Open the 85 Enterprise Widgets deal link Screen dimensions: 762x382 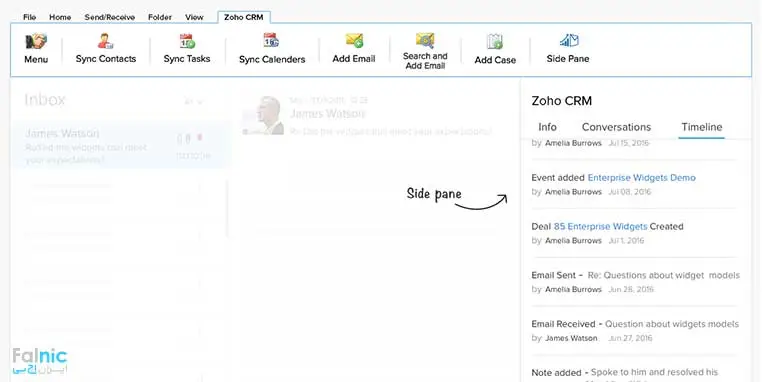(x=601, y=226)
